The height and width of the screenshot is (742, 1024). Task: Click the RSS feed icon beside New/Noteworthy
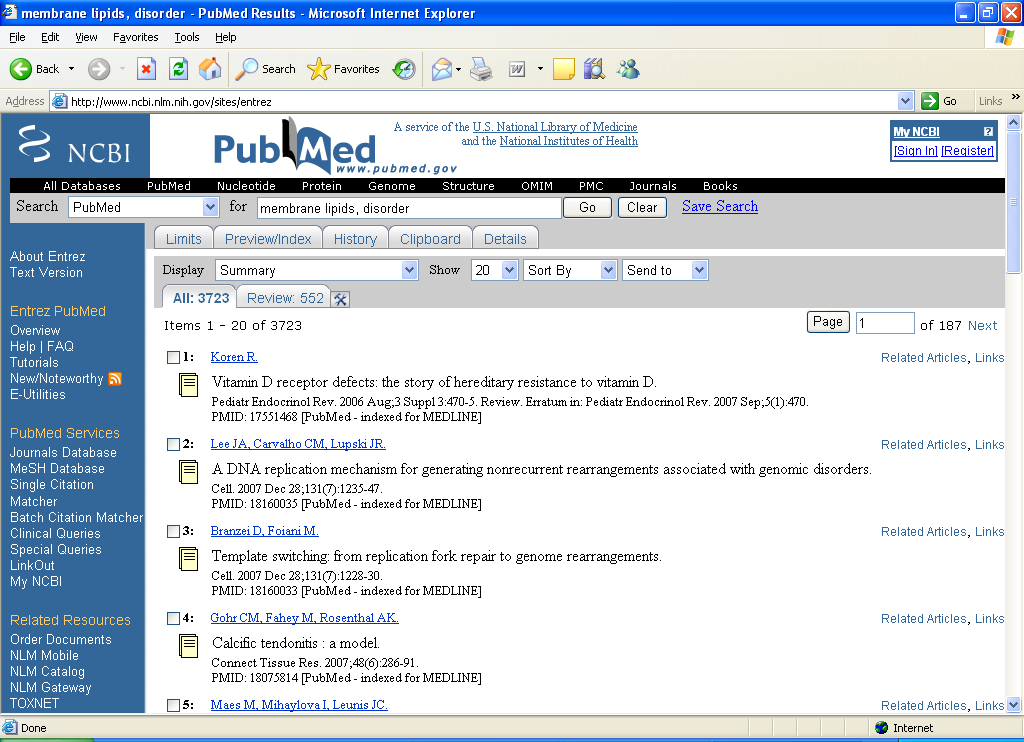[x=115, y=379]
